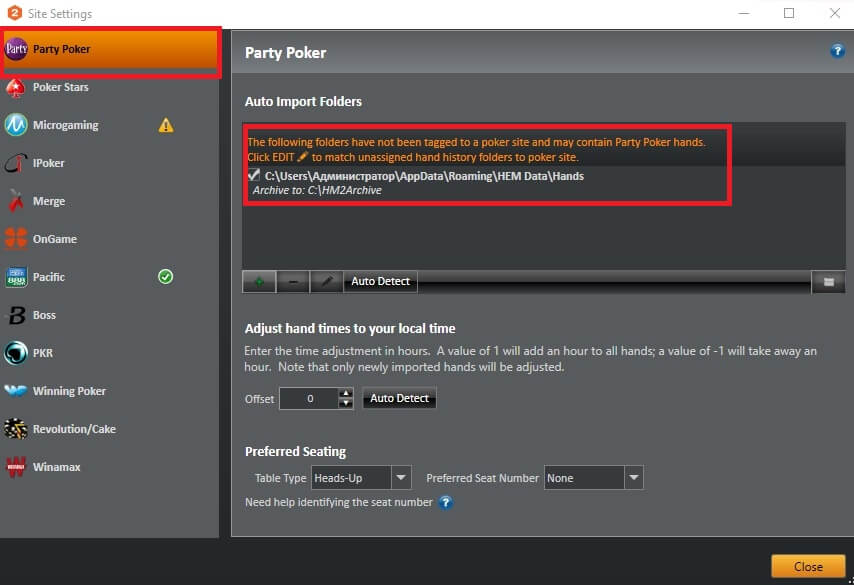Open seat number identification help

click(x=446, y=502)
